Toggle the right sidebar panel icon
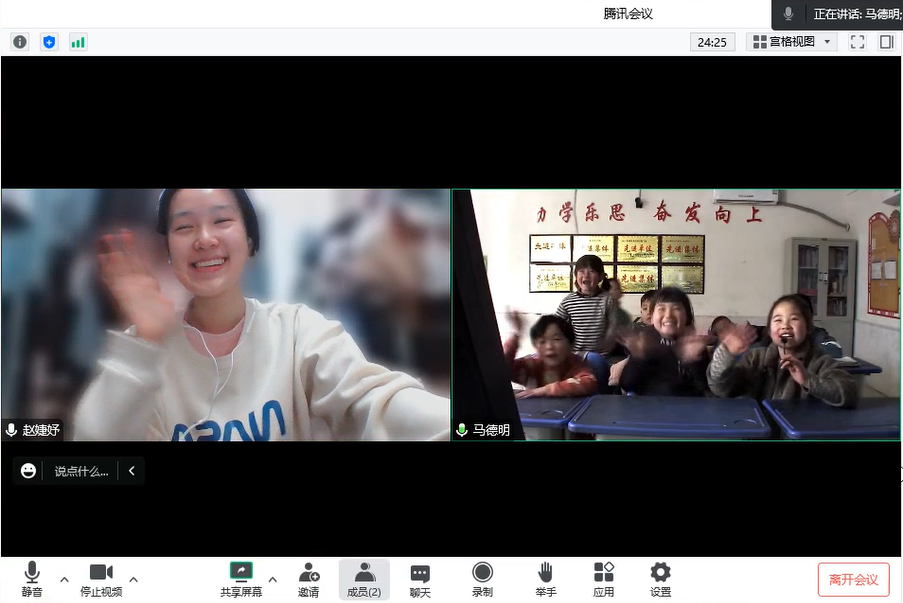This screenshot has width=903, height=603. pos(886,42)
